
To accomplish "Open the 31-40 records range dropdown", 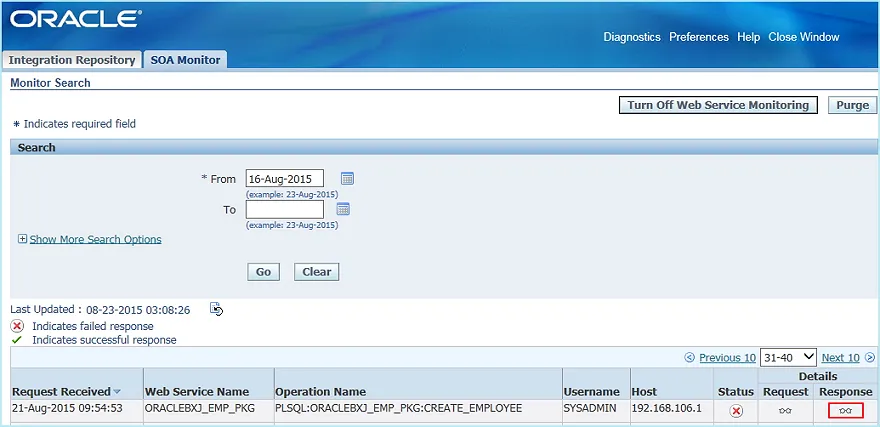I will click(x=788, y=357).
